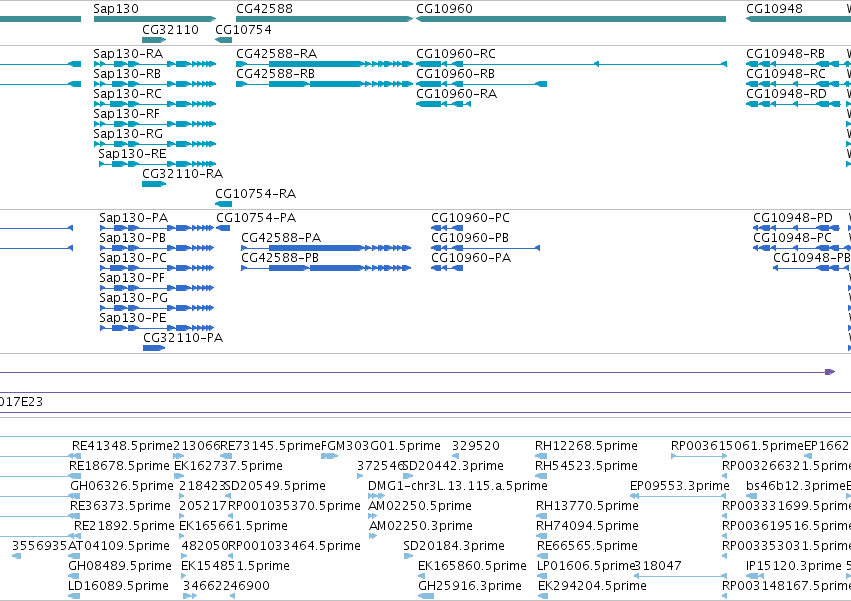
Task: Select EST DMG1-chr3L.13.115.a.5prime
Action: [x=458, y=486]
